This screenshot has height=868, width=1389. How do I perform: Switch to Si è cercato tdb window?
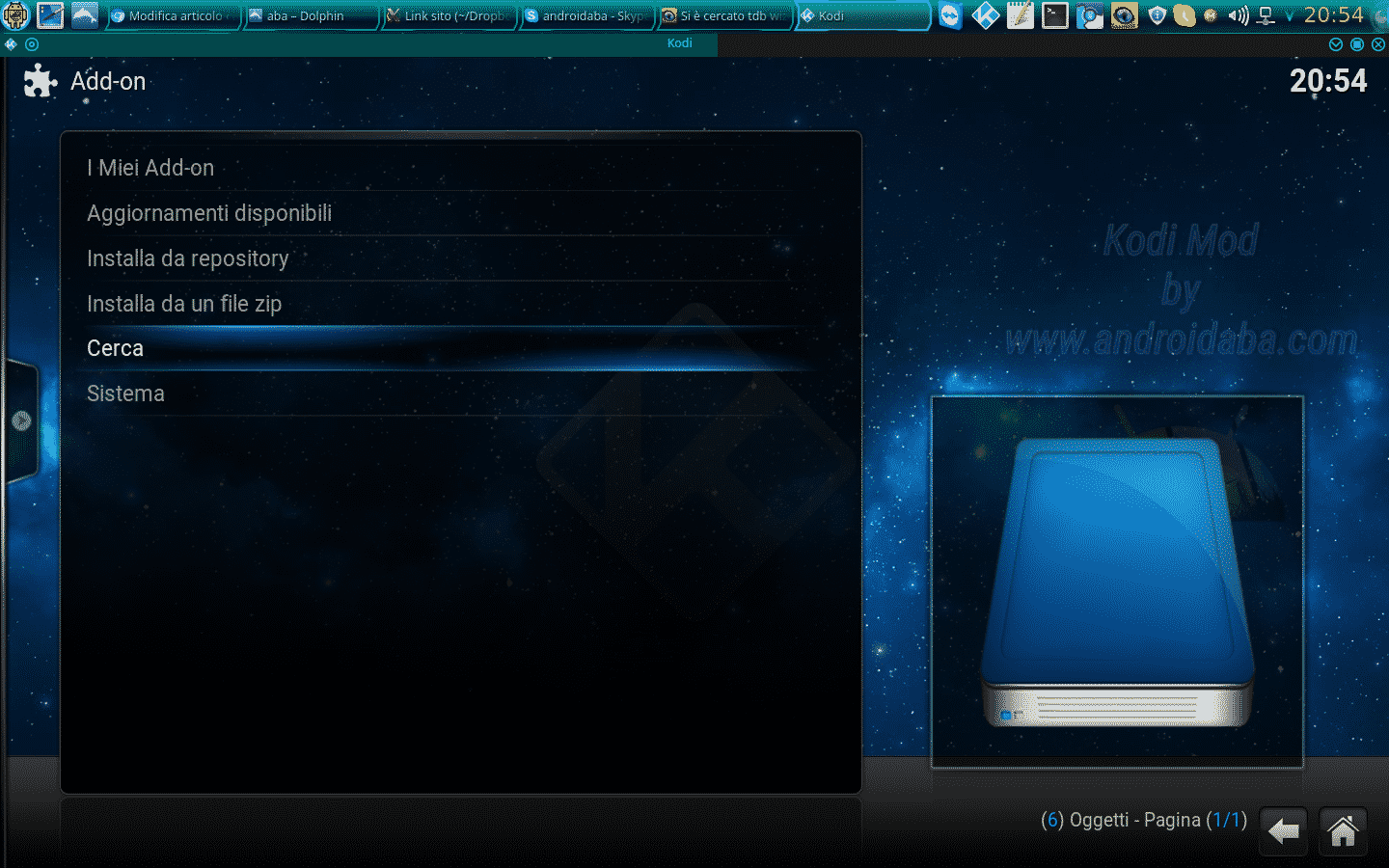[x=723, y=16]
